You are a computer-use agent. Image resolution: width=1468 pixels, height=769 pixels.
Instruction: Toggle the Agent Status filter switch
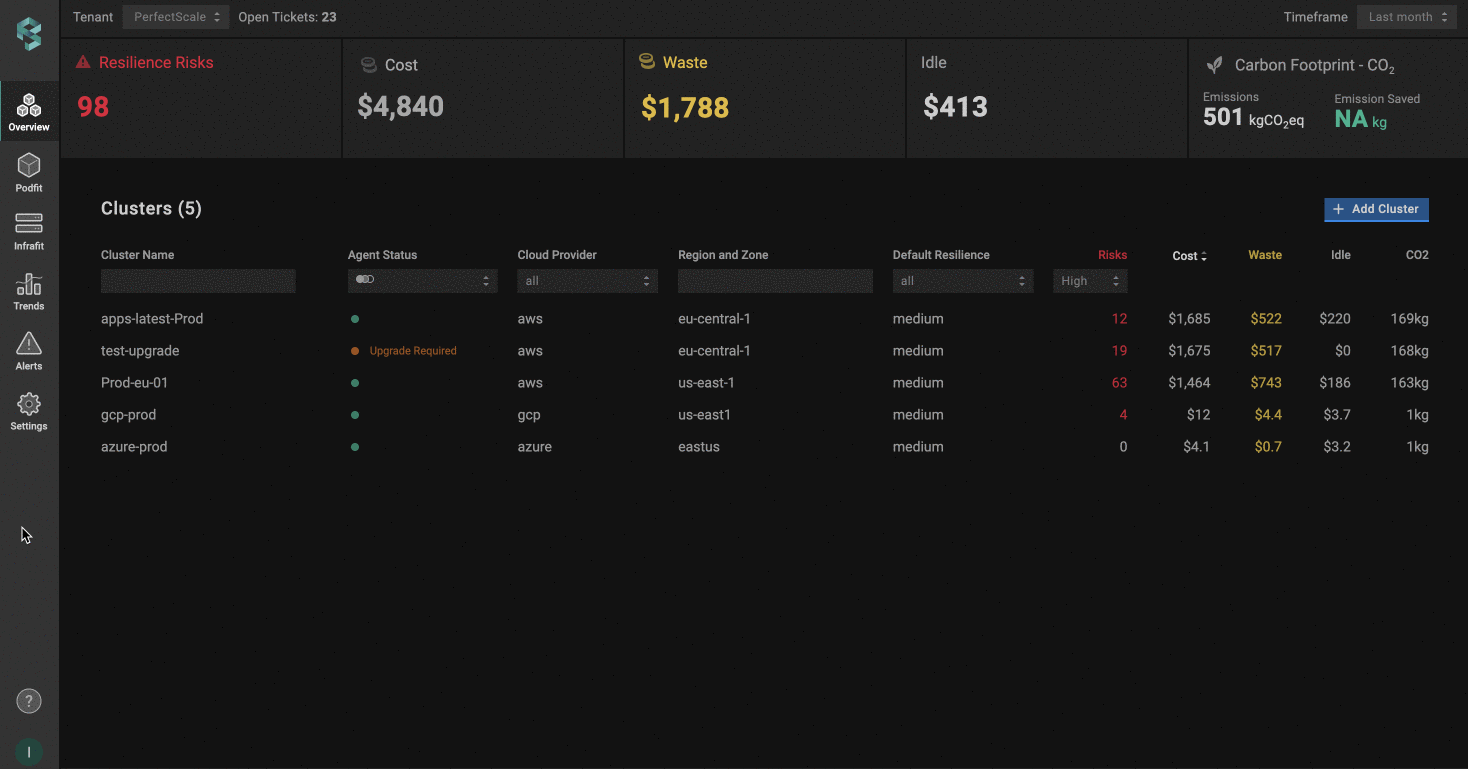(365, 280)
